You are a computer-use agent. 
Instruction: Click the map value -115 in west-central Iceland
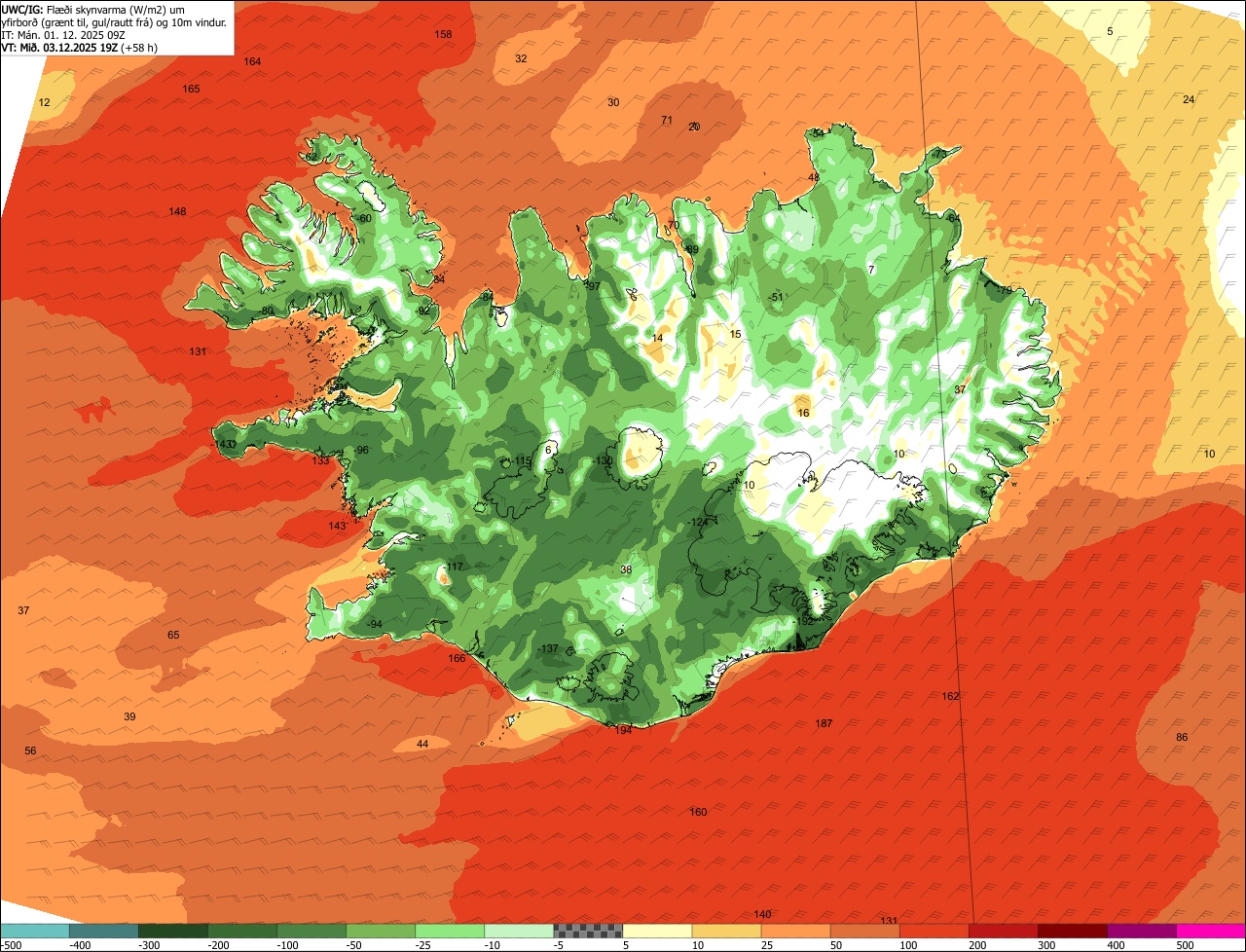(x=523, y=460)
